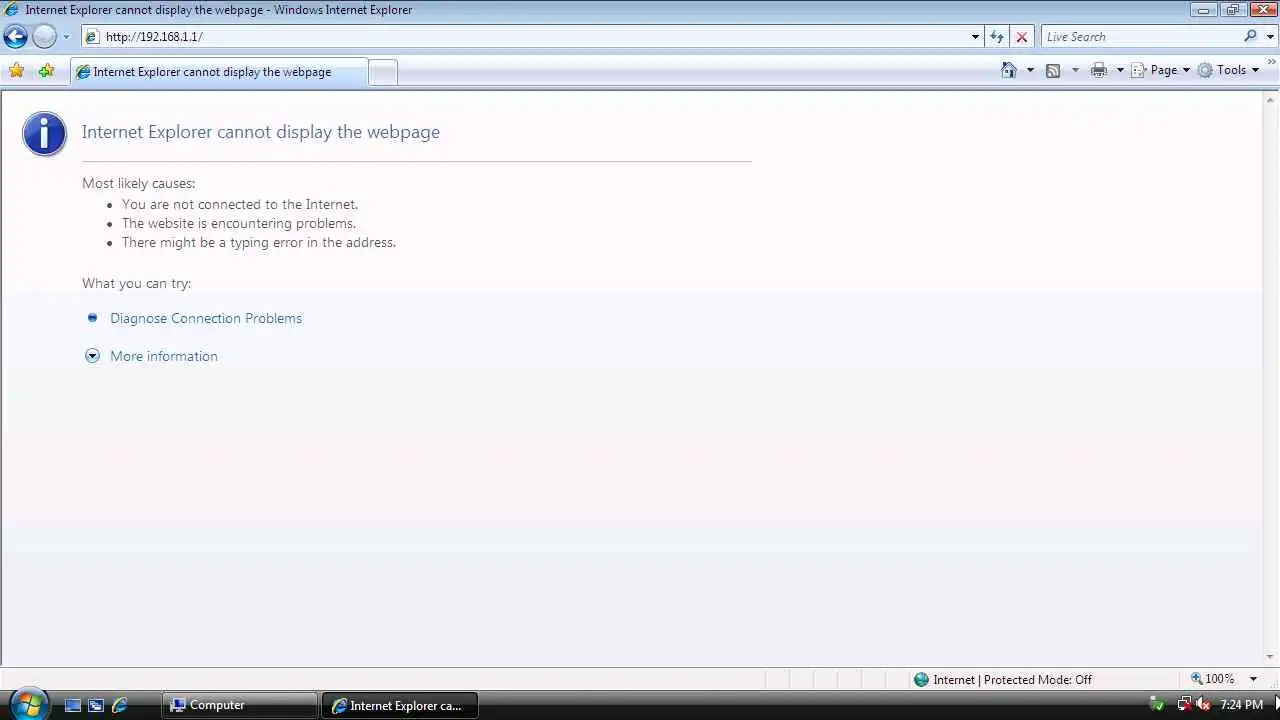1280x720 pixels.
Task: Click the muted volume tray icon
Action: [1201, 705]
